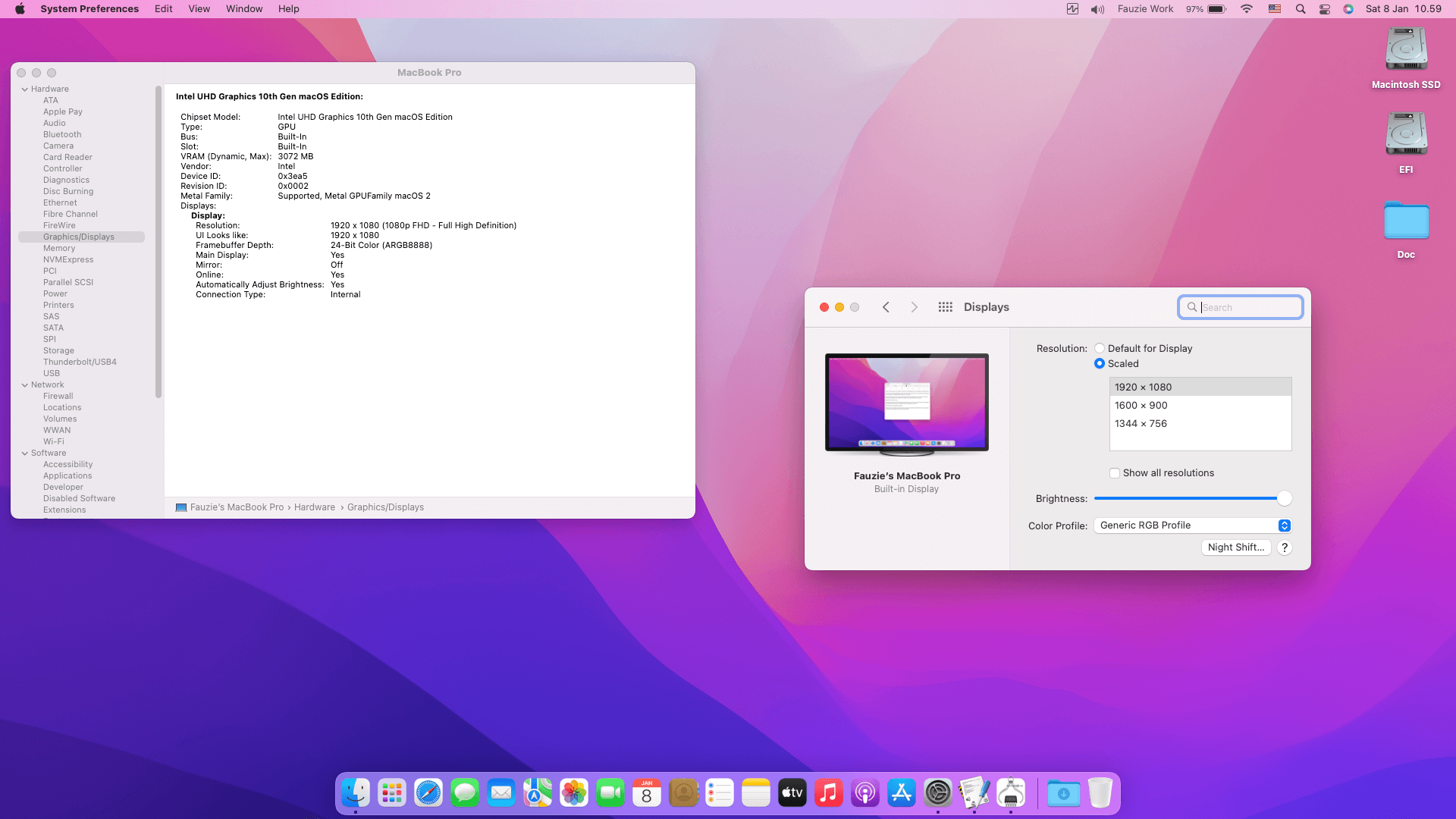Open Reminders from the dock

(720, 793)
